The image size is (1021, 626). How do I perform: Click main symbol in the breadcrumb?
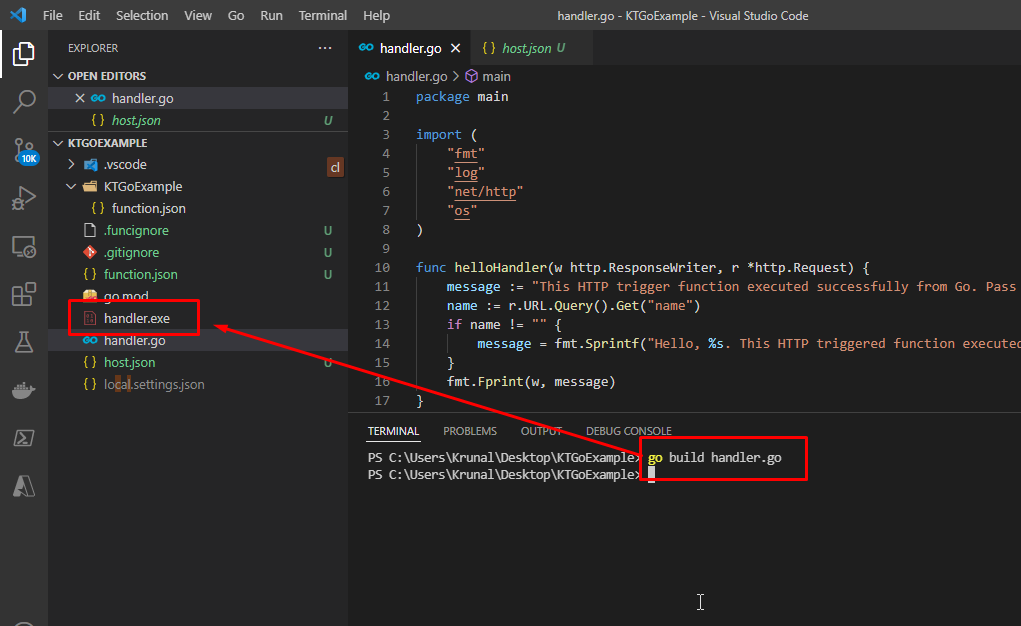click(496, 76)
